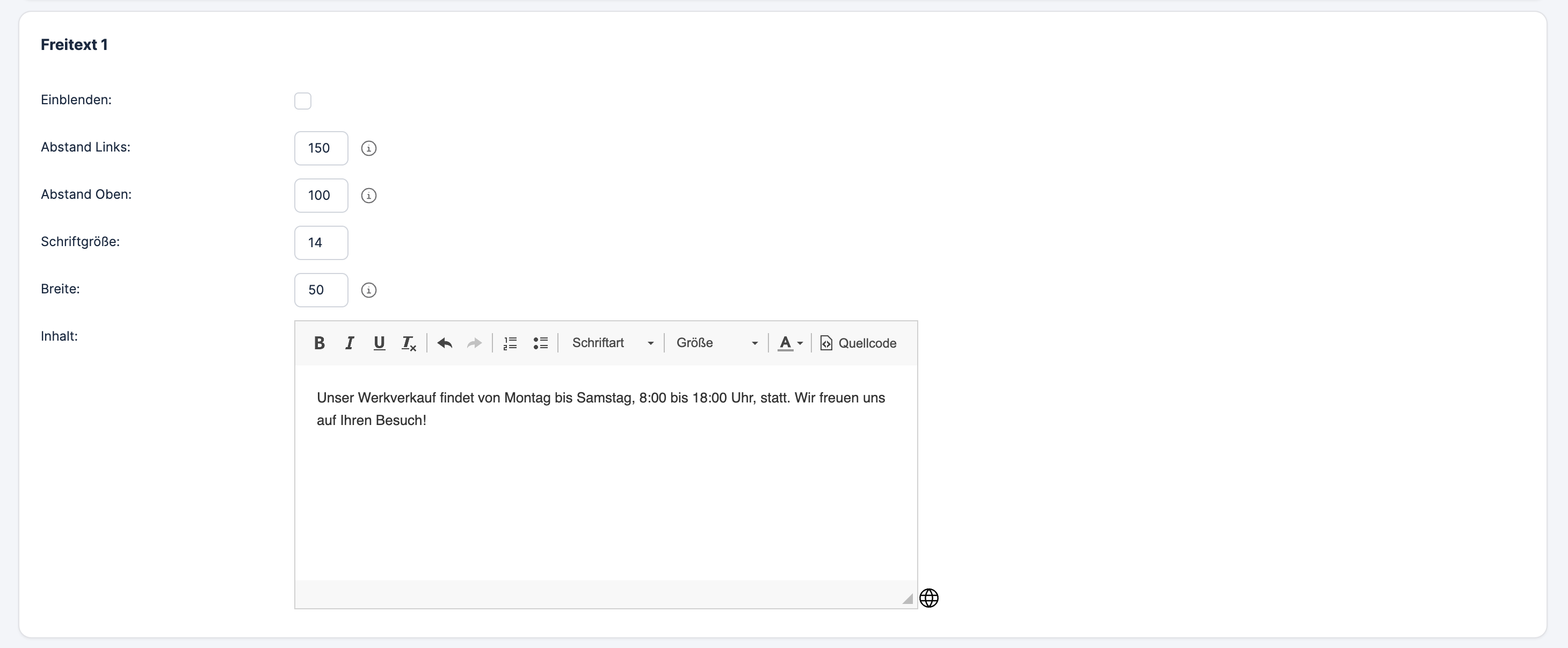Viewport: 1568px width, 648px height.
Task: Insert a numbered list
Action: coord(510,343)
